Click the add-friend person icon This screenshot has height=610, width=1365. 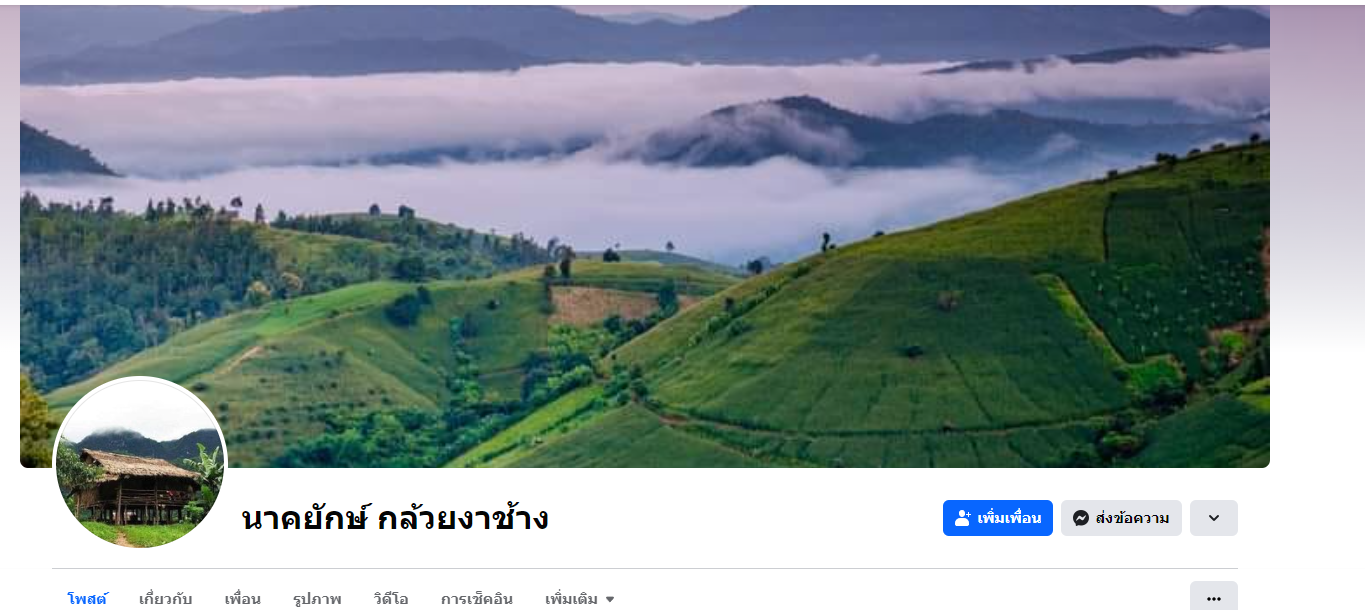click(x=963, y=518)
